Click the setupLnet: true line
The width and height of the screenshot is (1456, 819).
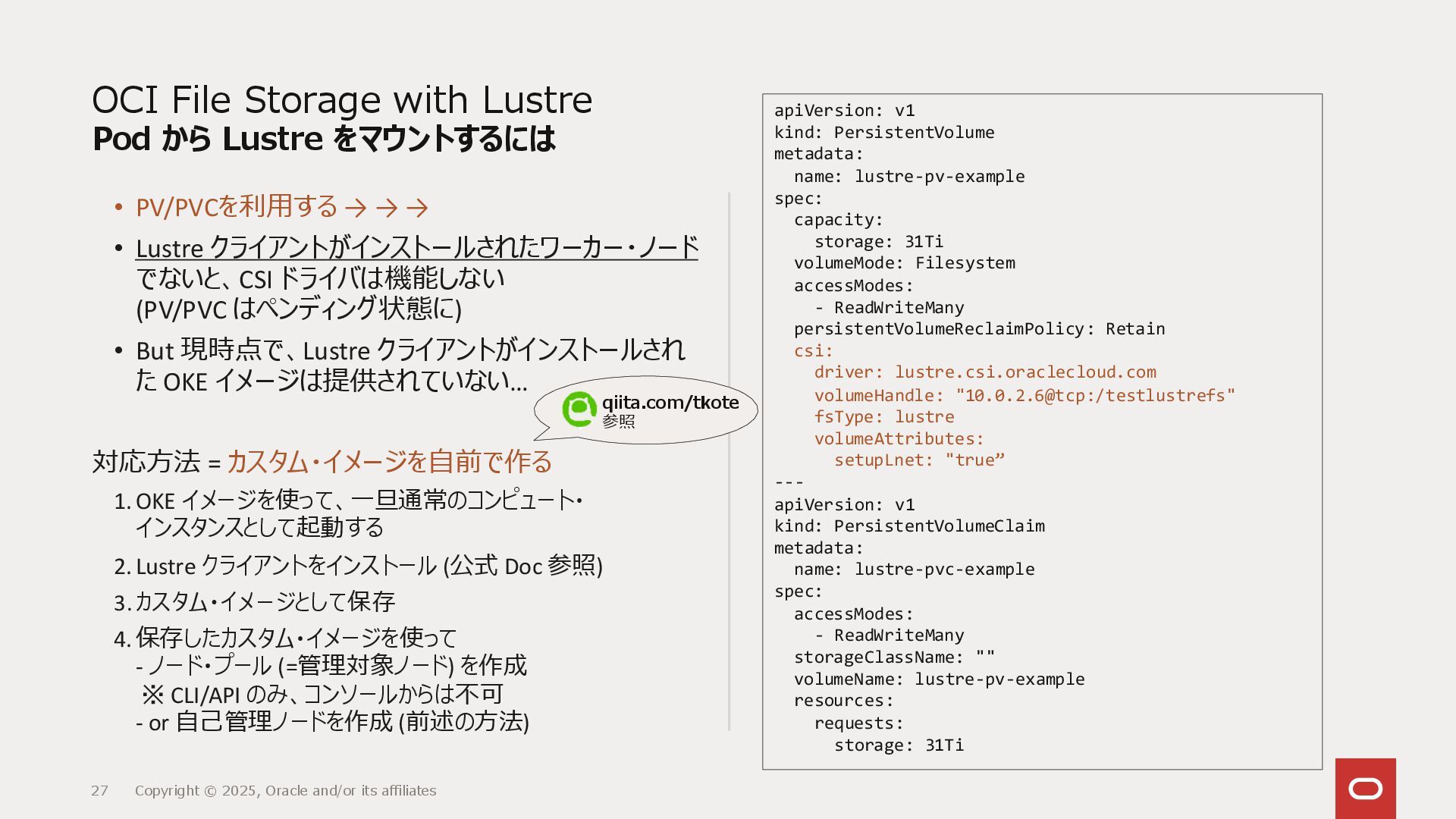(x=918, y=460)
